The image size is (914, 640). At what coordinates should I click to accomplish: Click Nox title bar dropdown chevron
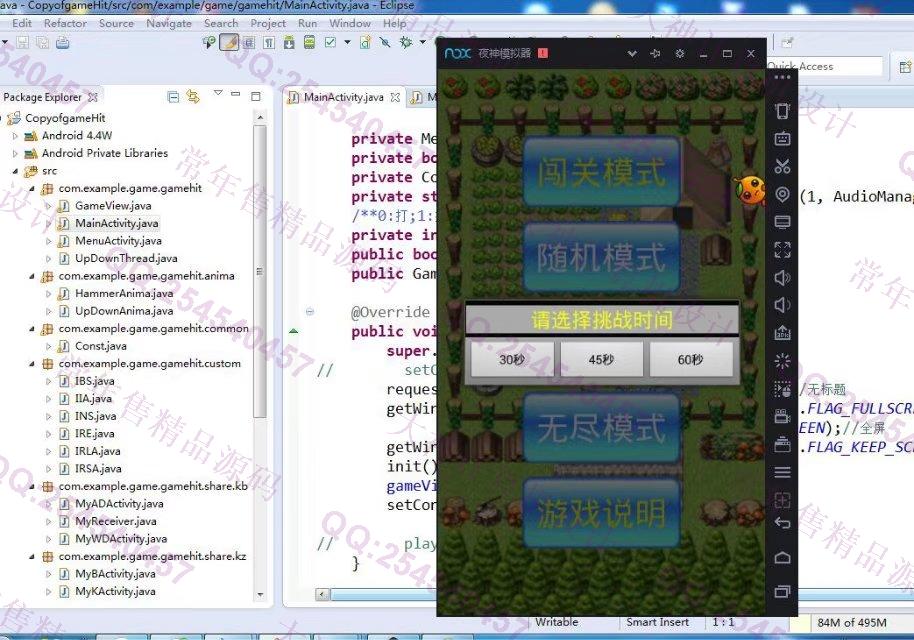point(632,54)
